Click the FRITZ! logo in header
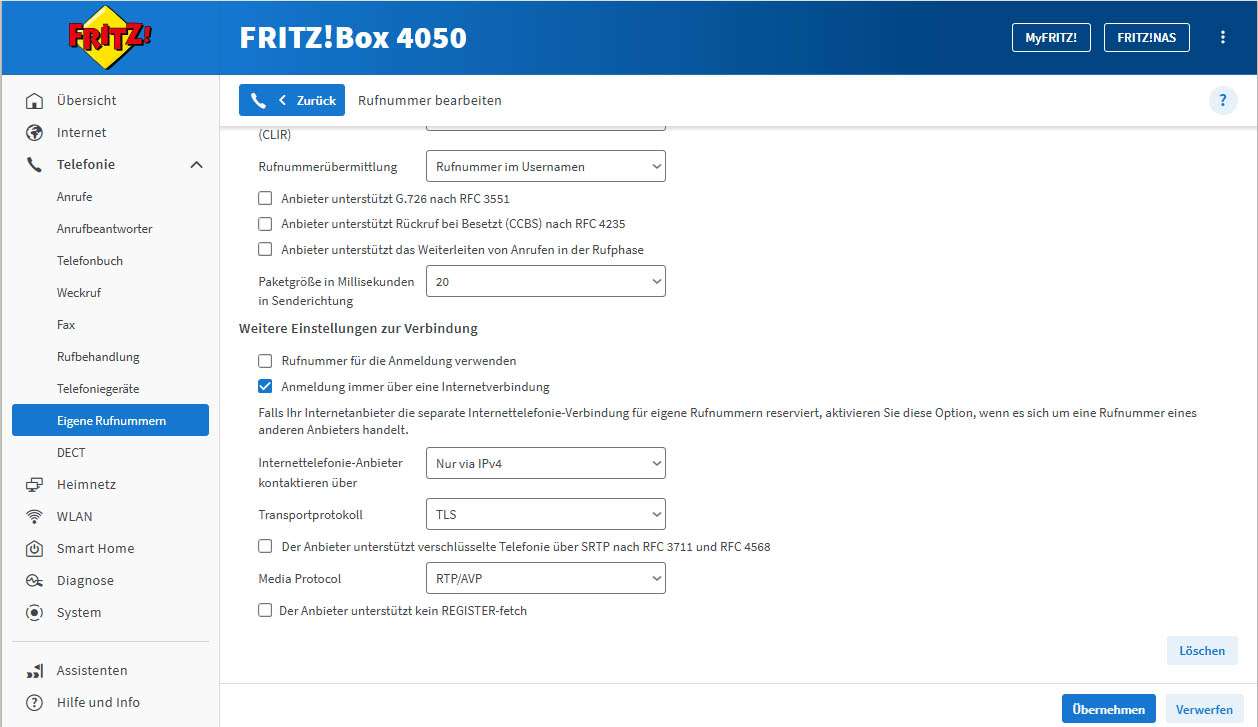This screenshot has width=1258, height=727. 110,38
